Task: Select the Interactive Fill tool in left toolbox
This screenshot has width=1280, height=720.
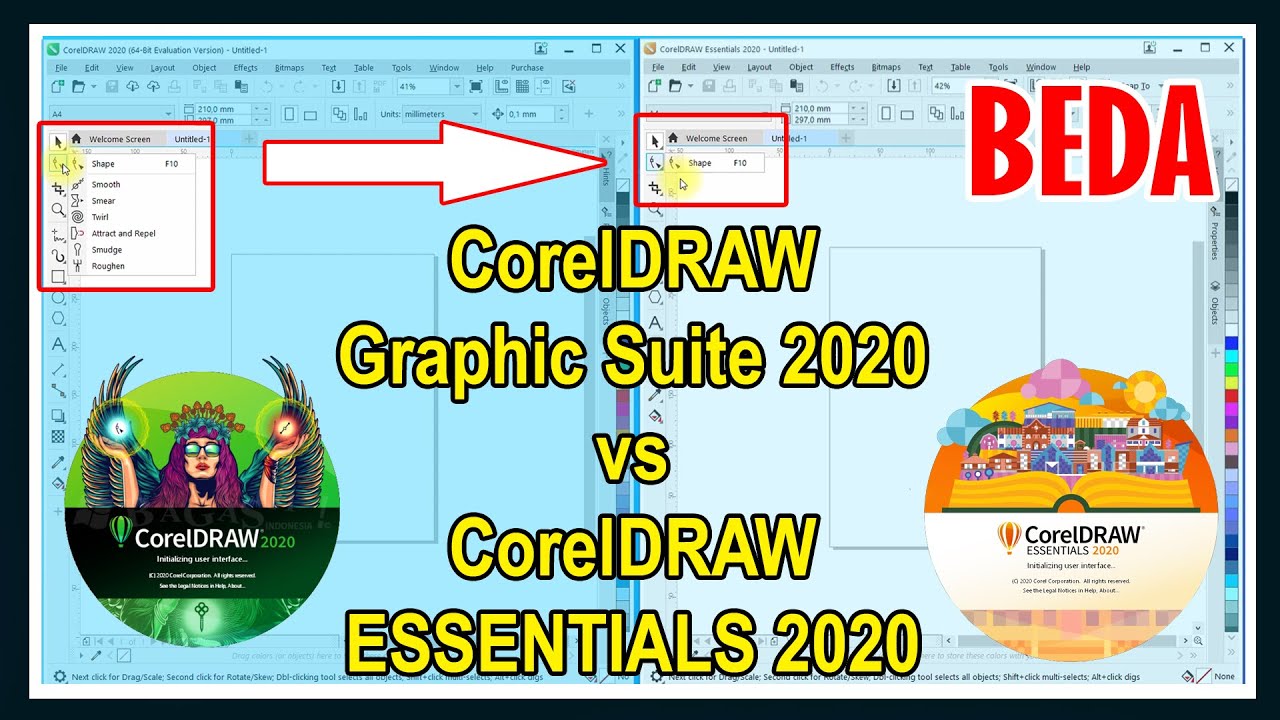Action: pyautogui.click(x=58, y=484)
